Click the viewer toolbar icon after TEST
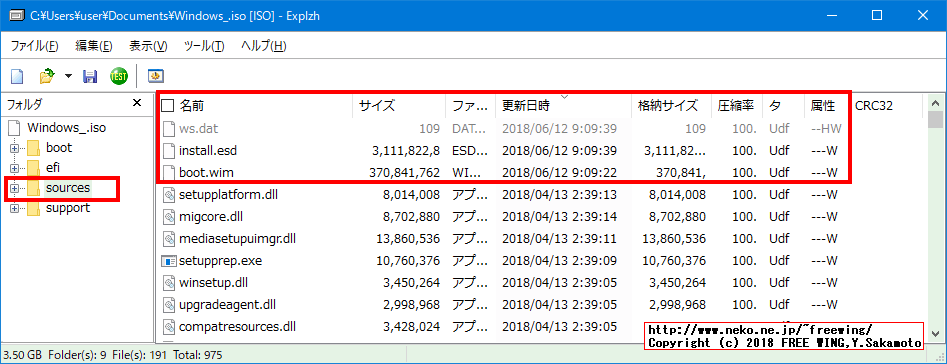Viewport: 947px width, 364px height. click(x=156, y=76)
